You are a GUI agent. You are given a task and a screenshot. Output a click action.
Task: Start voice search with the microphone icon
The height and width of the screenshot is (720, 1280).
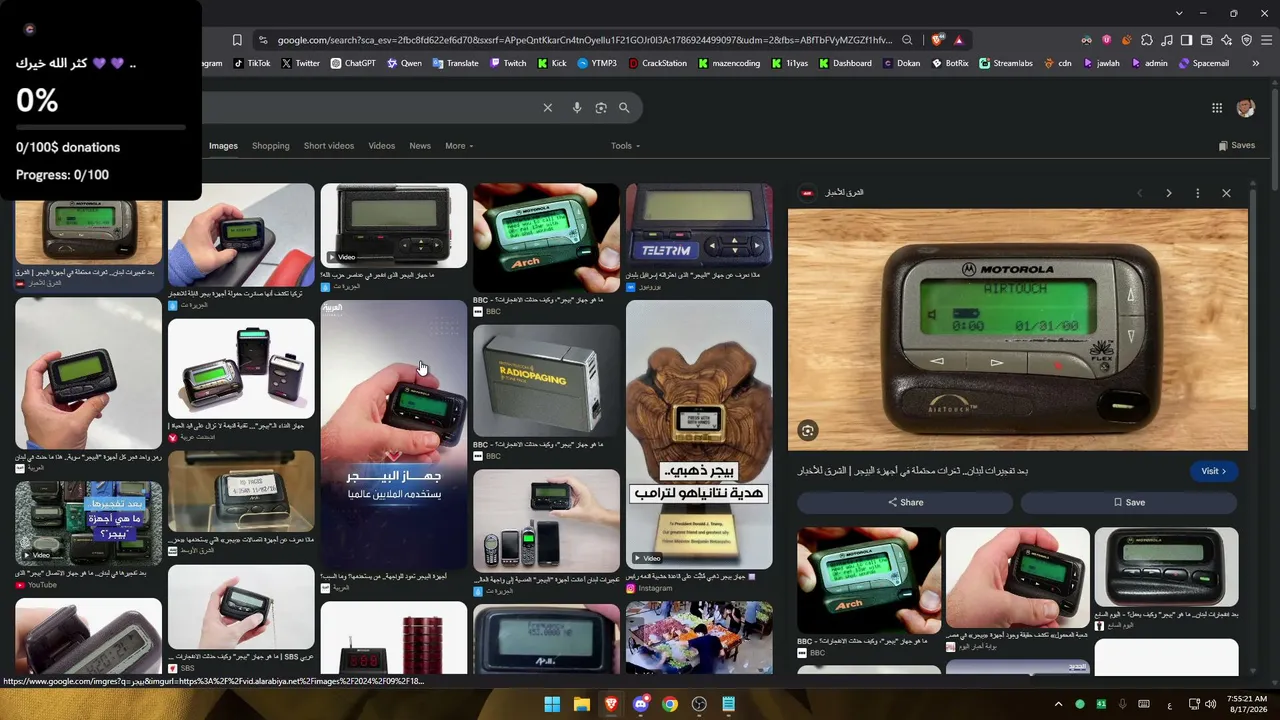577,108
